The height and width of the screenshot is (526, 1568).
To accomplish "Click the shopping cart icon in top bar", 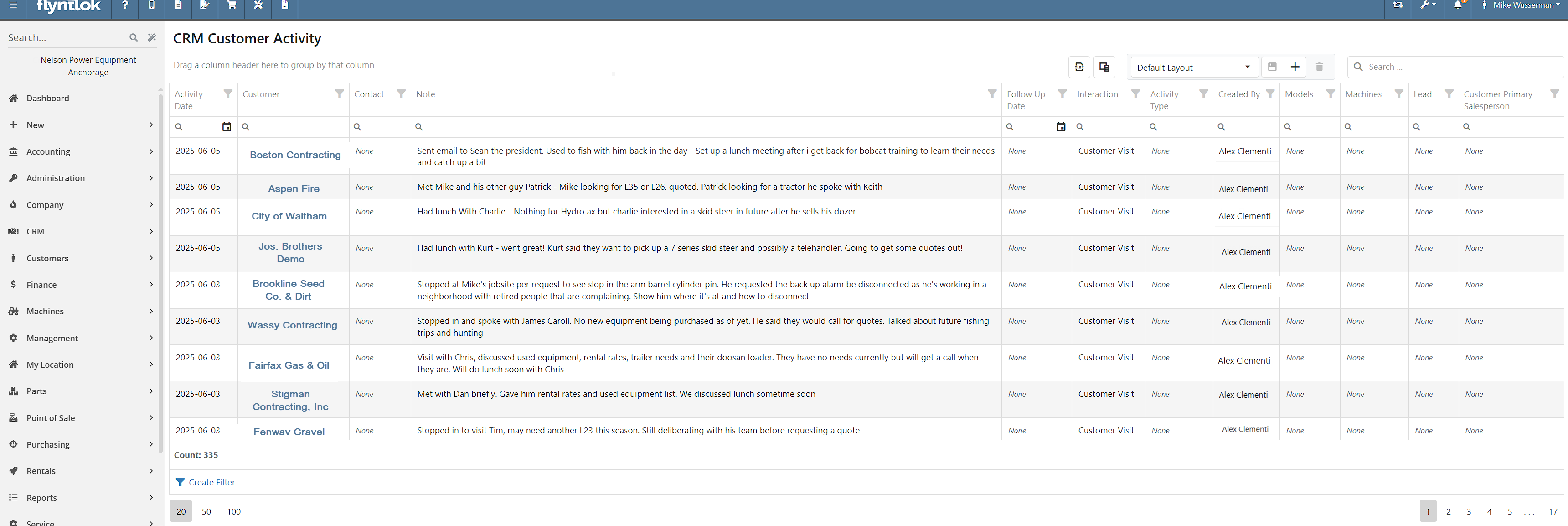I will tap(232, 5).
